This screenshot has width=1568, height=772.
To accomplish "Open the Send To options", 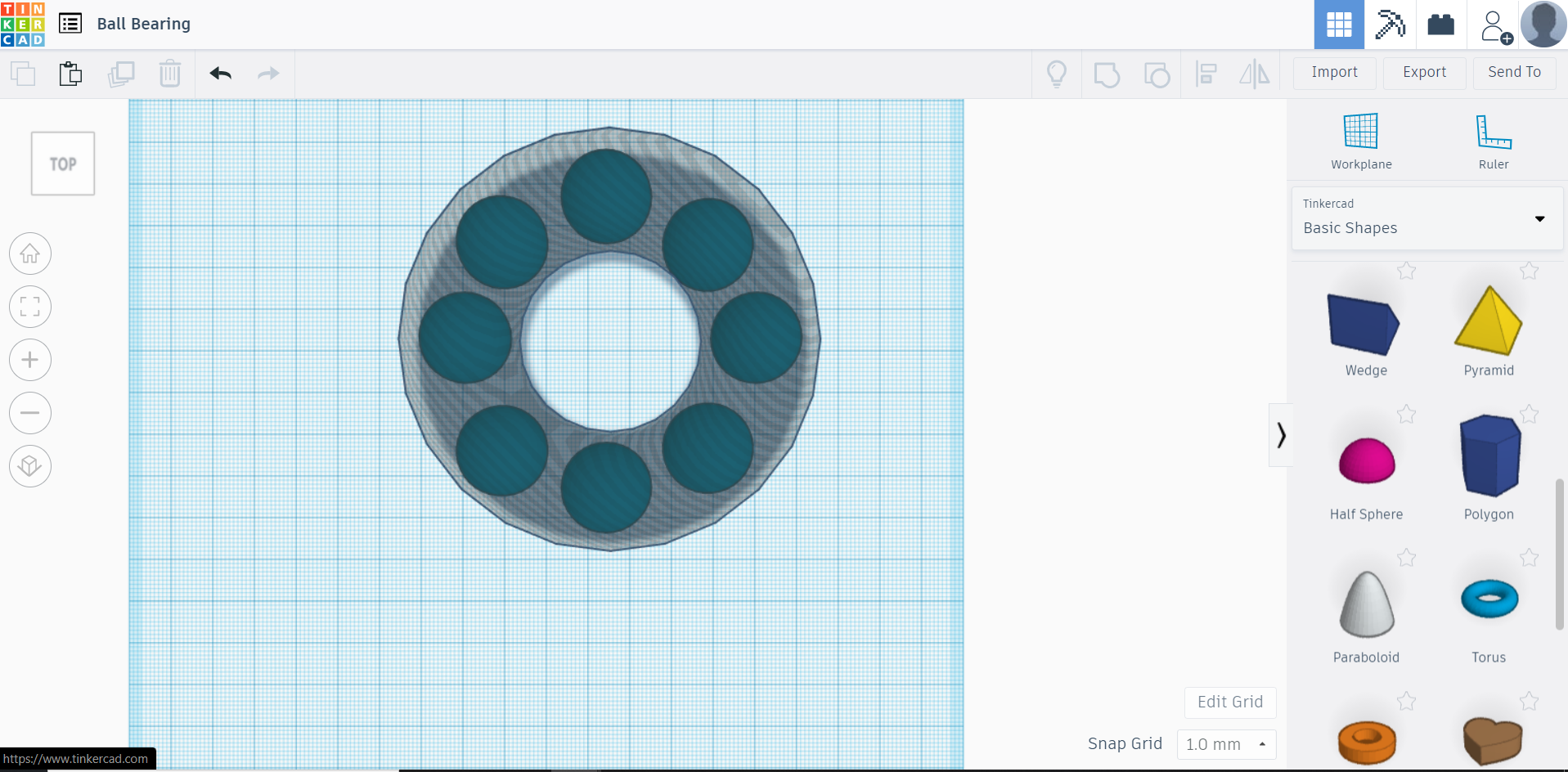I will click(1515, 73).
